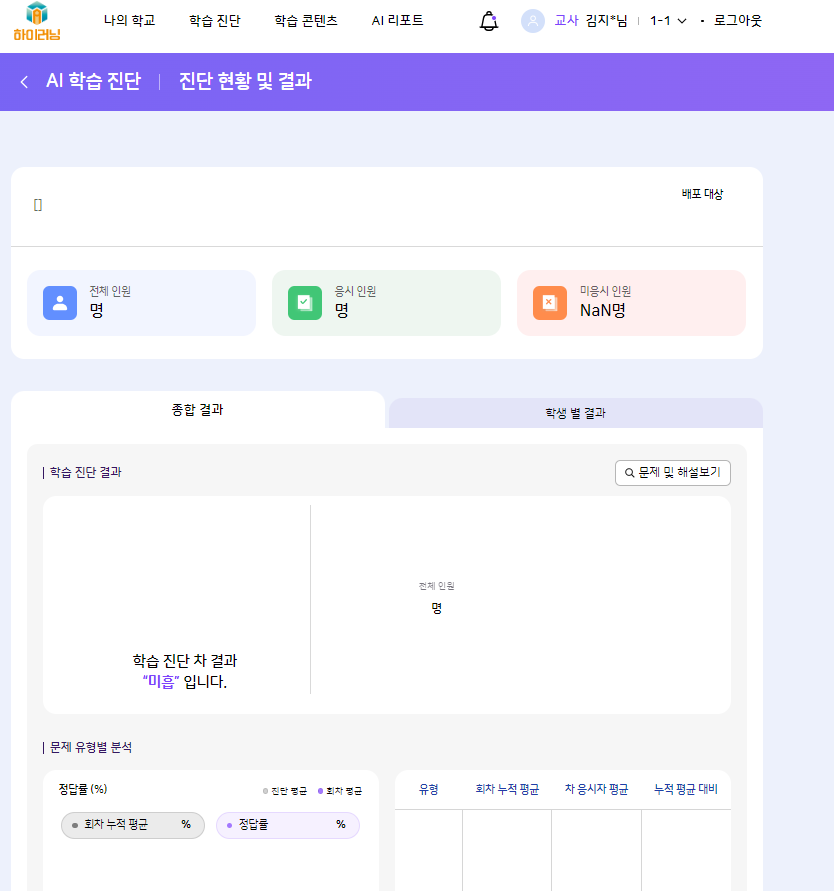The image size is (834, 891).
Task: Expand the 1-1 class dropdown
Action: [x=668, y=21]
